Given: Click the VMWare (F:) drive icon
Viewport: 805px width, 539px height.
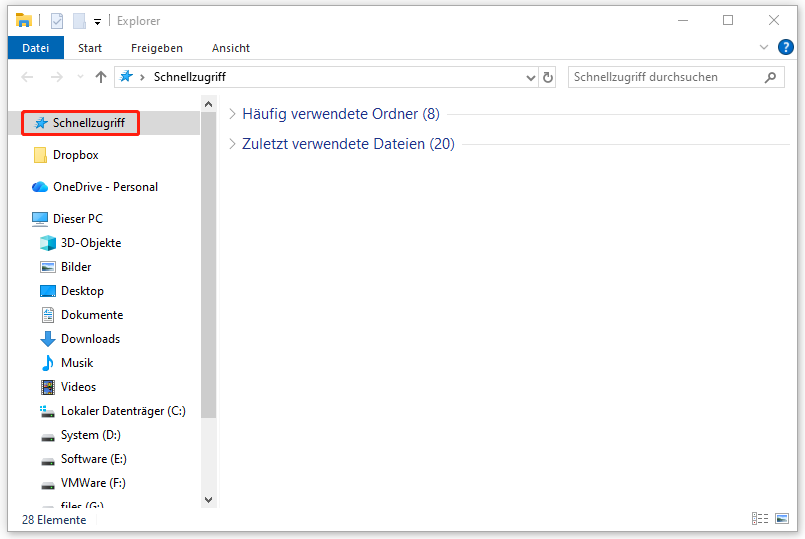Looking at the screenshot, I should [48, 485].
